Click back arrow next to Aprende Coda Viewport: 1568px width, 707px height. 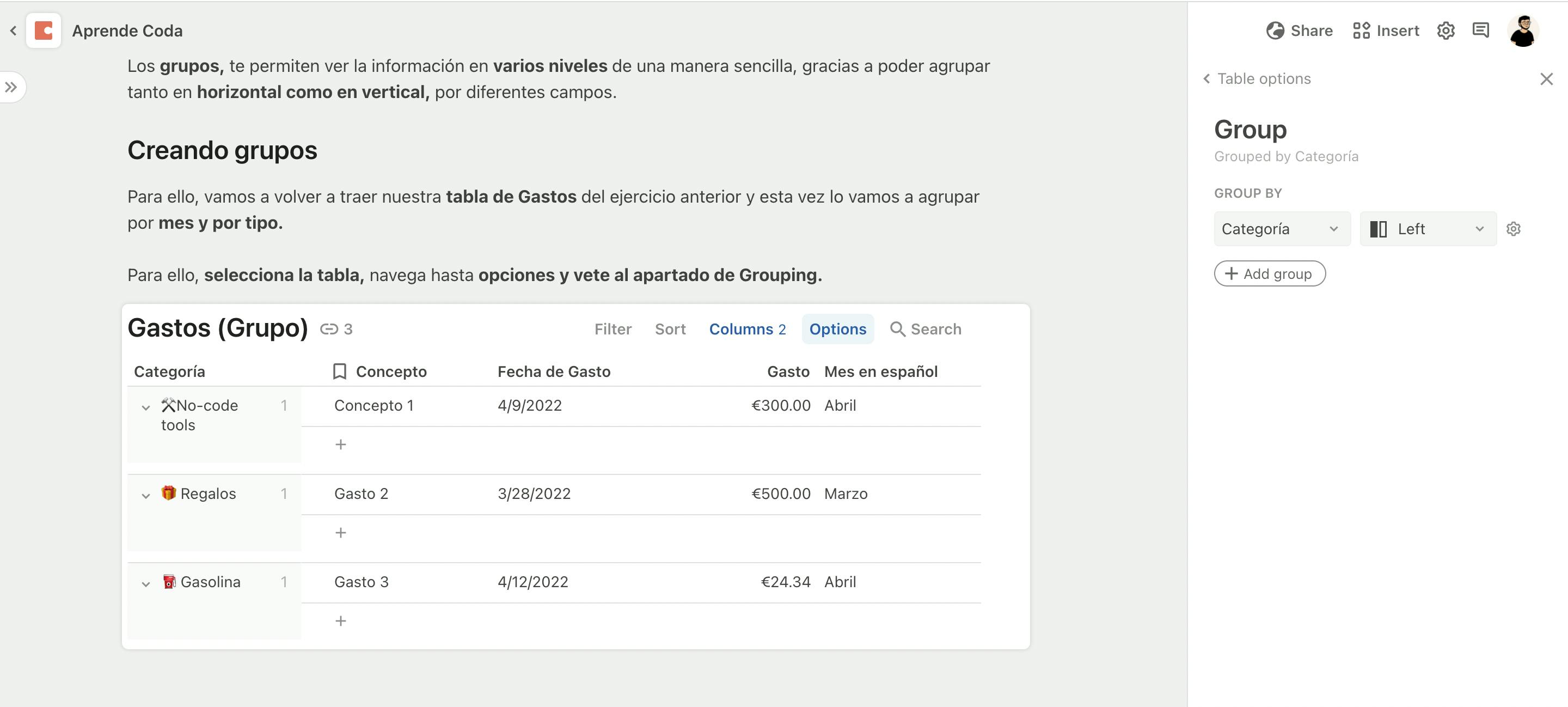coord(14,31)
